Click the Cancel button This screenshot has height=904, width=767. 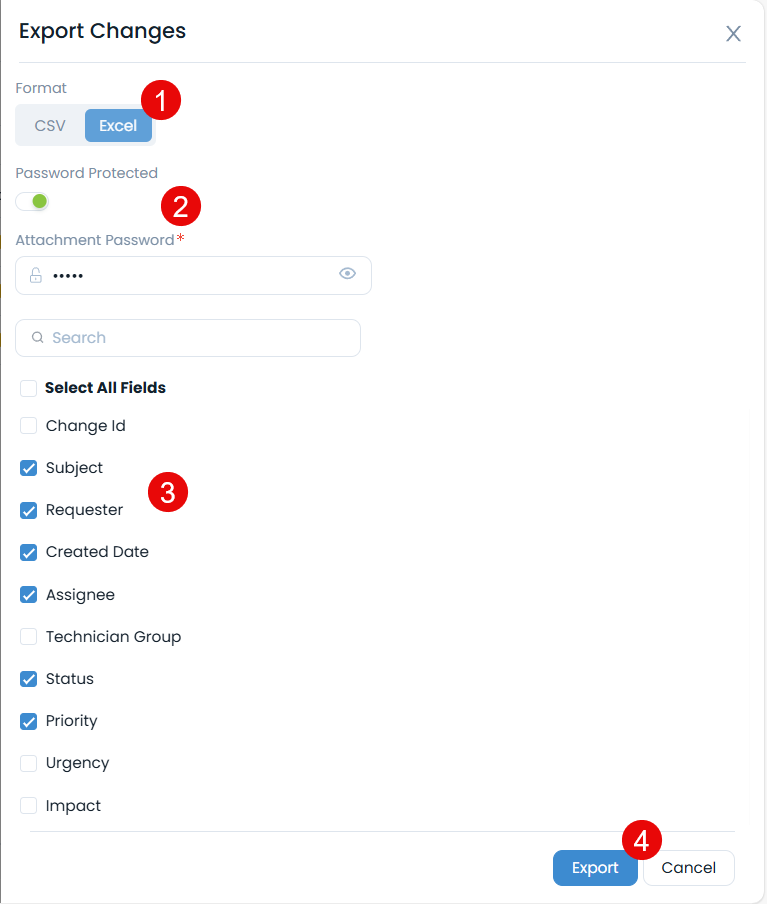(688, 868)
